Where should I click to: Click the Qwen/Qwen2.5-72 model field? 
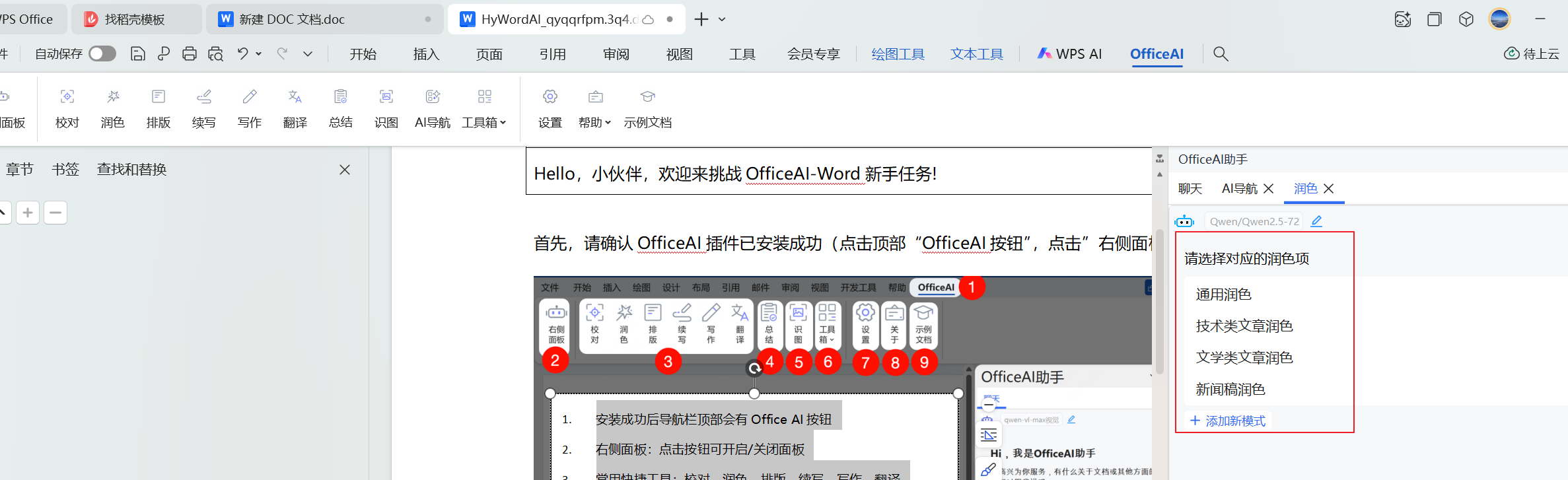[1254, 222]
